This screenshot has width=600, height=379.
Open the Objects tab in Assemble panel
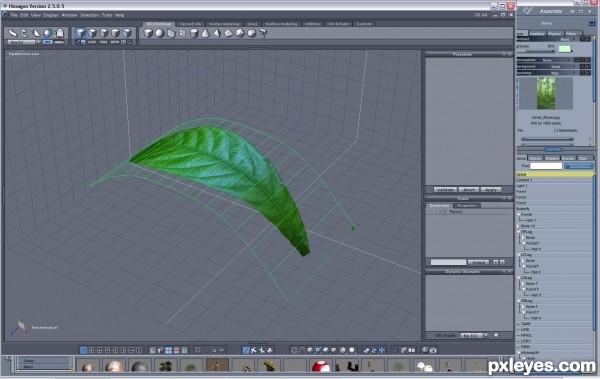coord(535,158)
